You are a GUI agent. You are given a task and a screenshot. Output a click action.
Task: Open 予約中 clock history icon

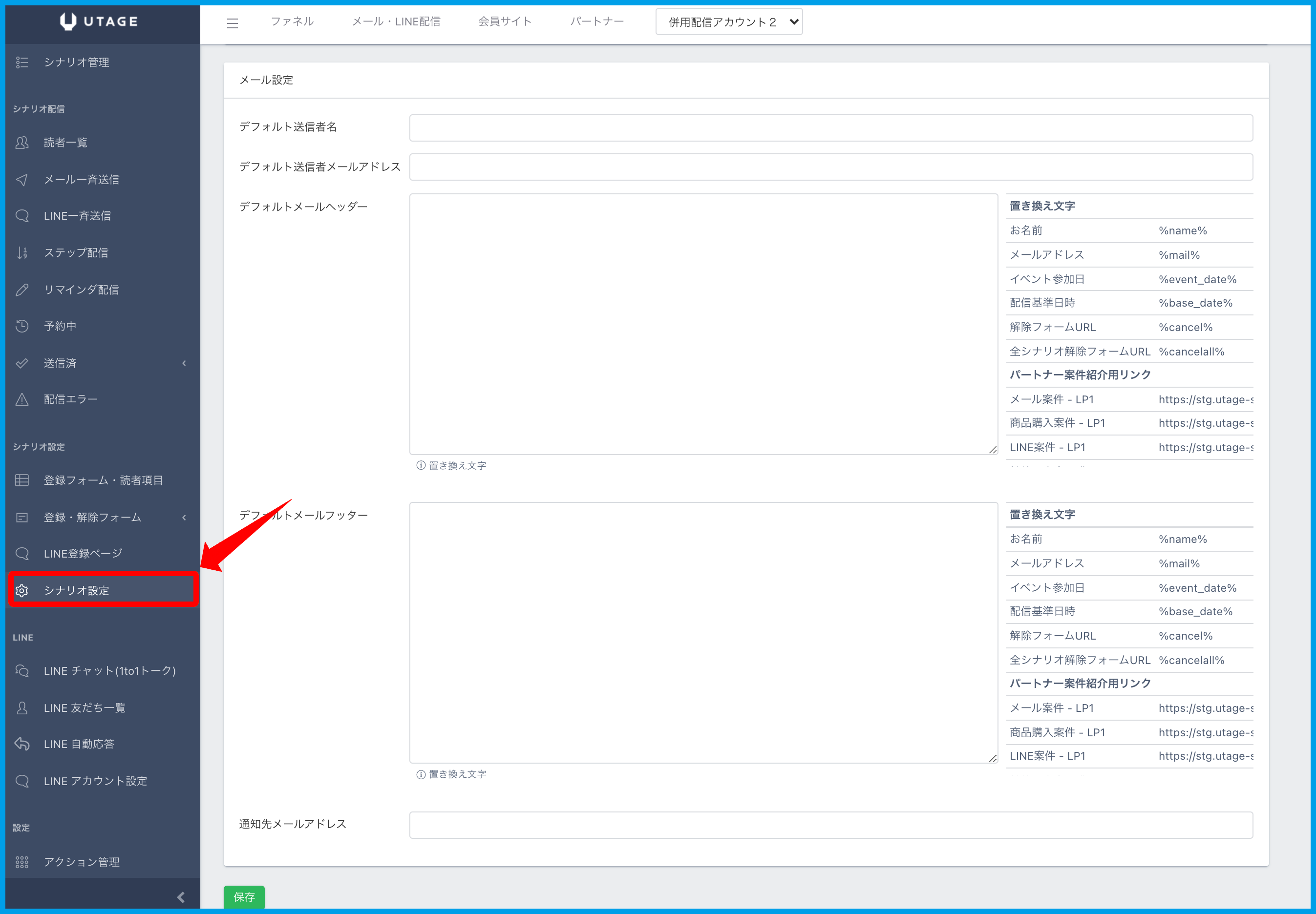click(x=22, y=326)
